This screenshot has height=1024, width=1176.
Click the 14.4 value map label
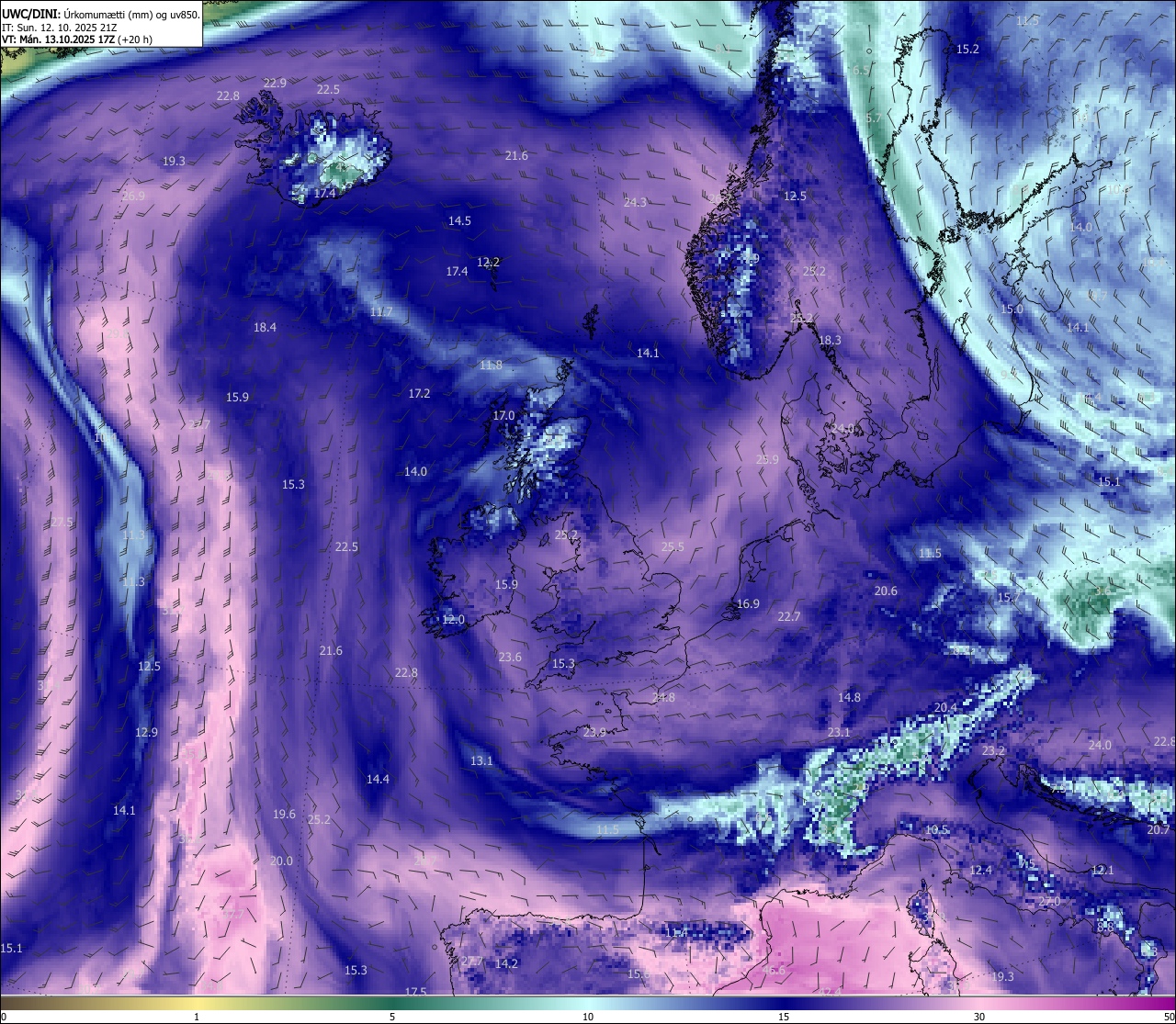378,779
